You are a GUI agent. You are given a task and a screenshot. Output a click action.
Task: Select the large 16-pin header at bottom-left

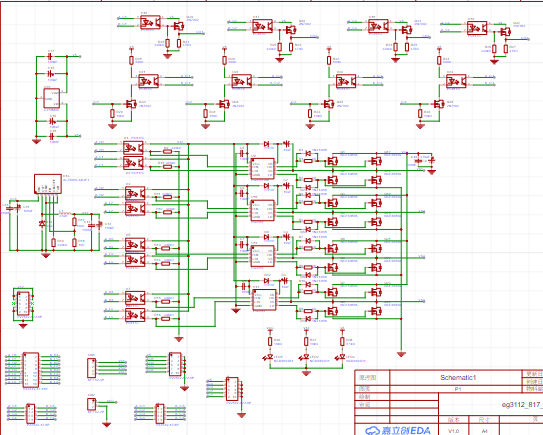coord(31,370)
